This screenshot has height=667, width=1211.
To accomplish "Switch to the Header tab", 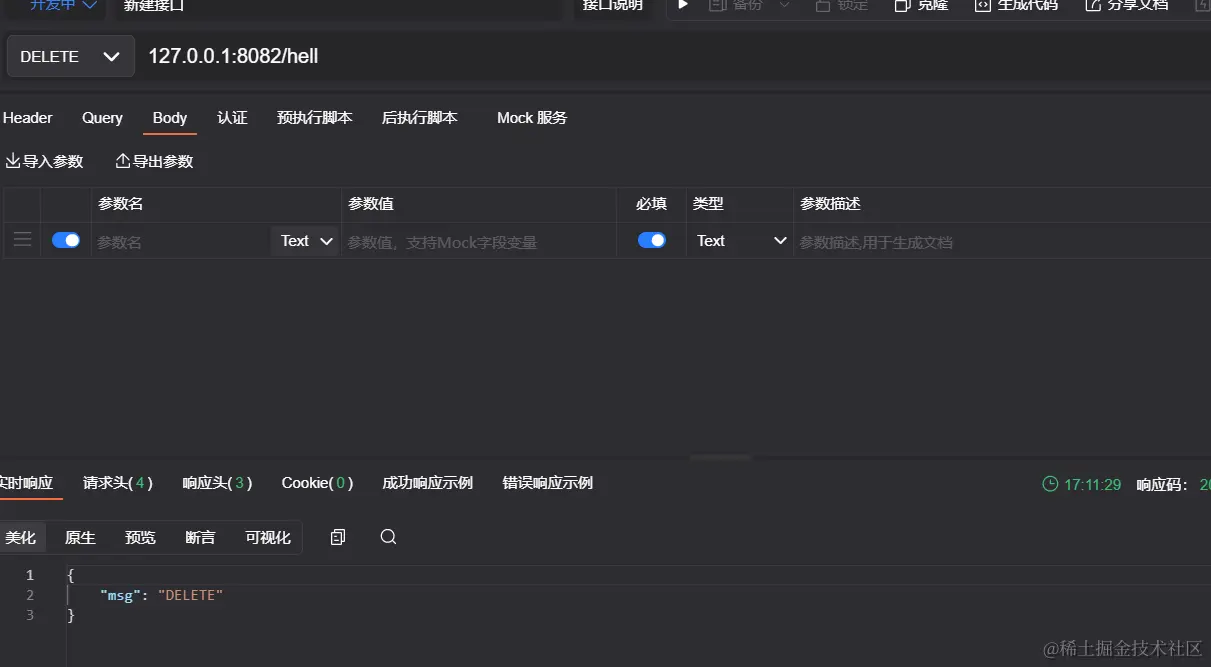I will (x=28, y=118).
